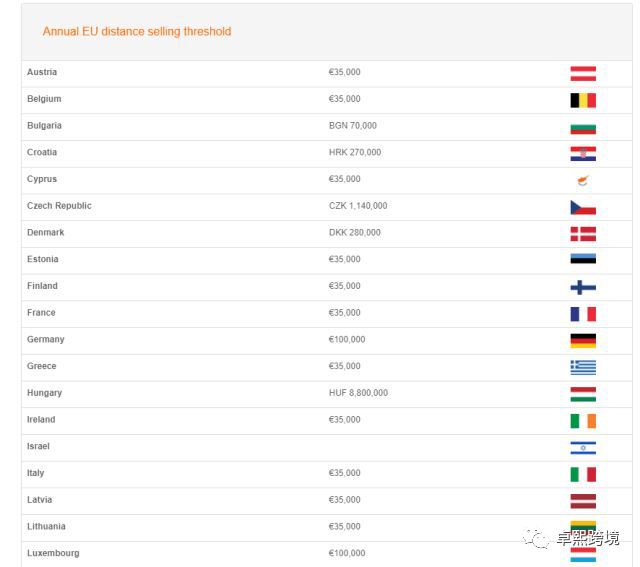This screenshot has height=567, width=640.
Task: Click the Czech Republic flag icon
Action: pyautogui.click(x=583, y=207)
